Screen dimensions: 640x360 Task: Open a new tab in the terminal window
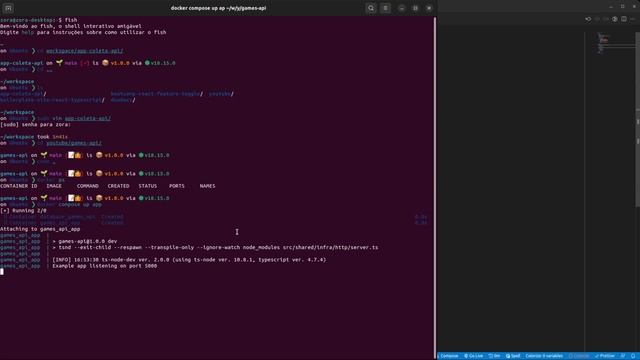click(x=8, y=8)
